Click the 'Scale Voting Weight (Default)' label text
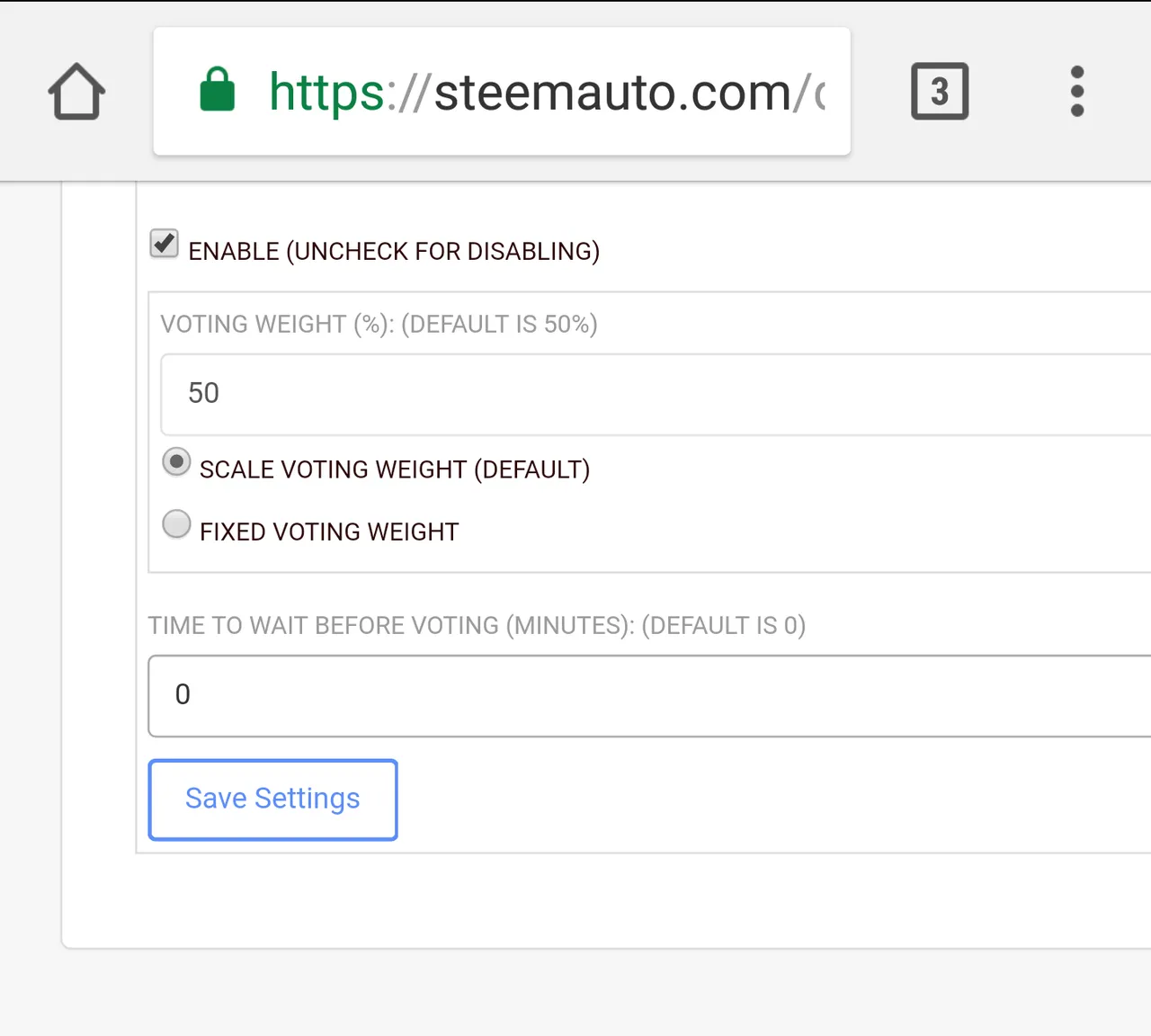The width and height of the screenshot is (1151, 1036). pyautogui.click(x=395, y=469)
